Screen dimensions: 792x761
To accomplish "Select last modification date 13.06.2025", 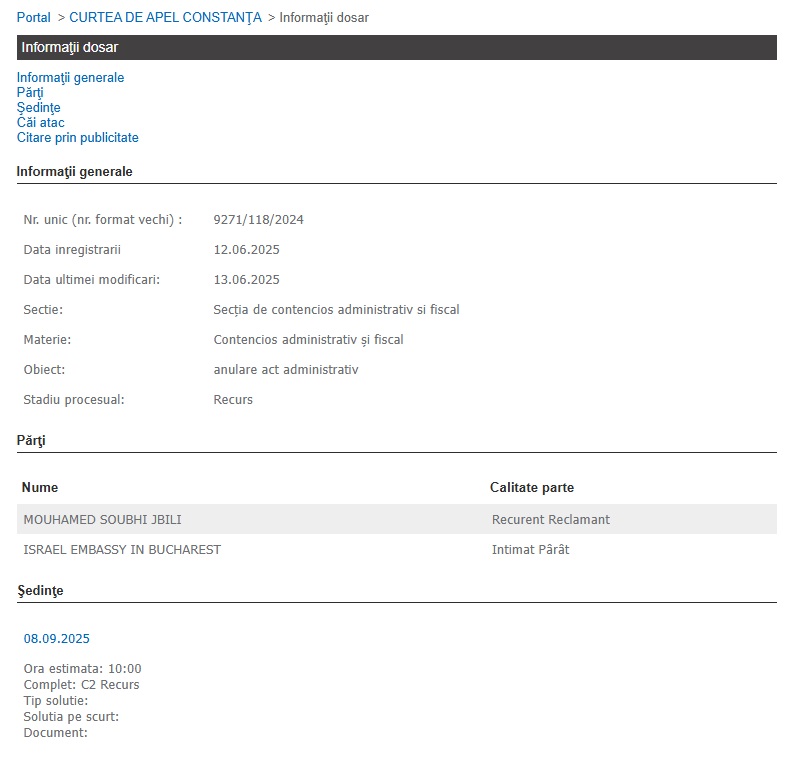I will (x=246, y=280).
